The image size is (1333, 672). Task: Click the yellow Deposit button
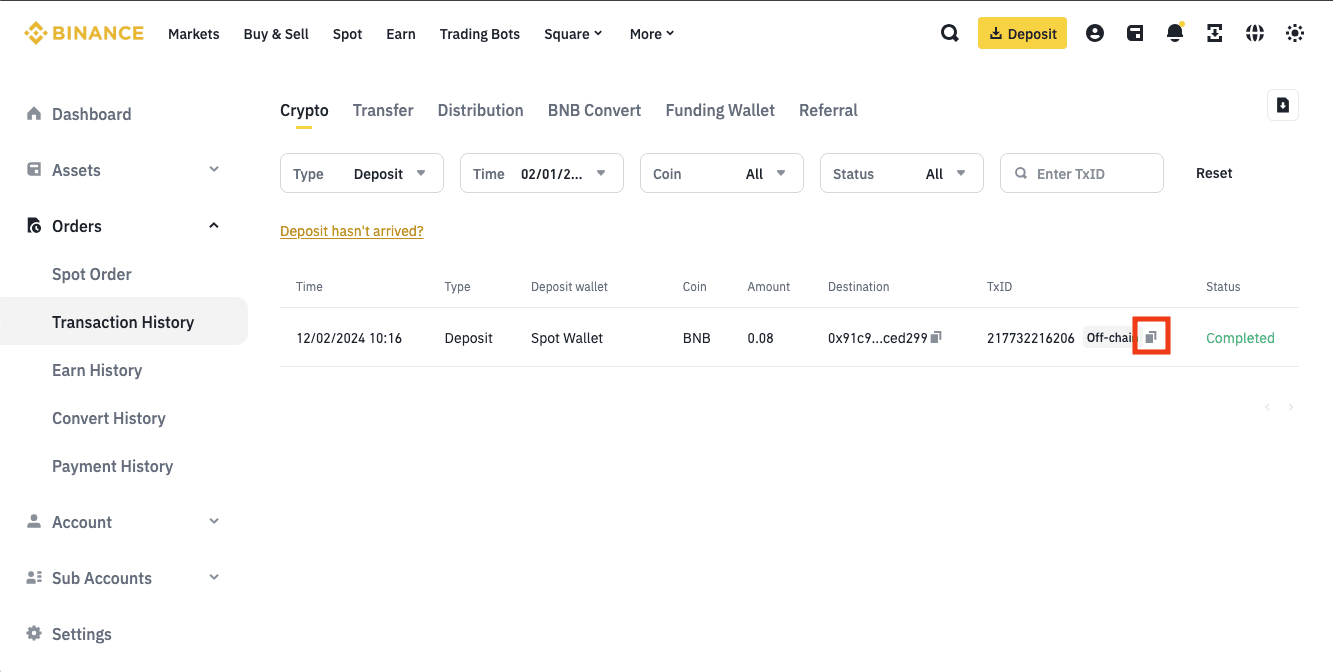click(1022, 33)
